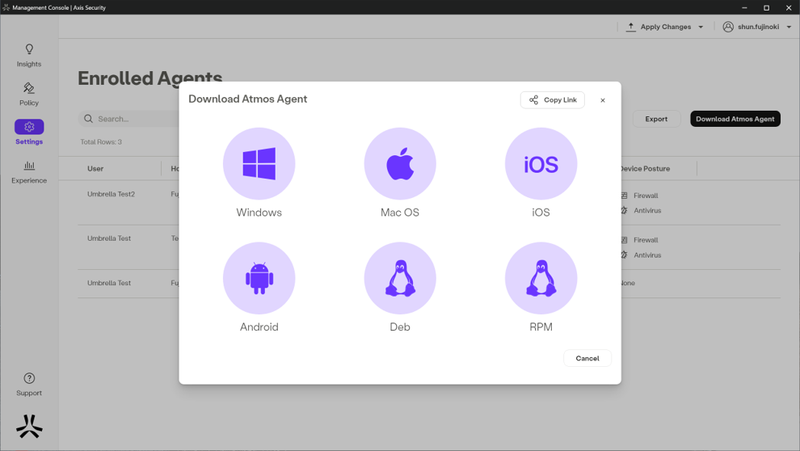Click the Device Posture column header
This screenshot has height=451, width=800.
644,168
